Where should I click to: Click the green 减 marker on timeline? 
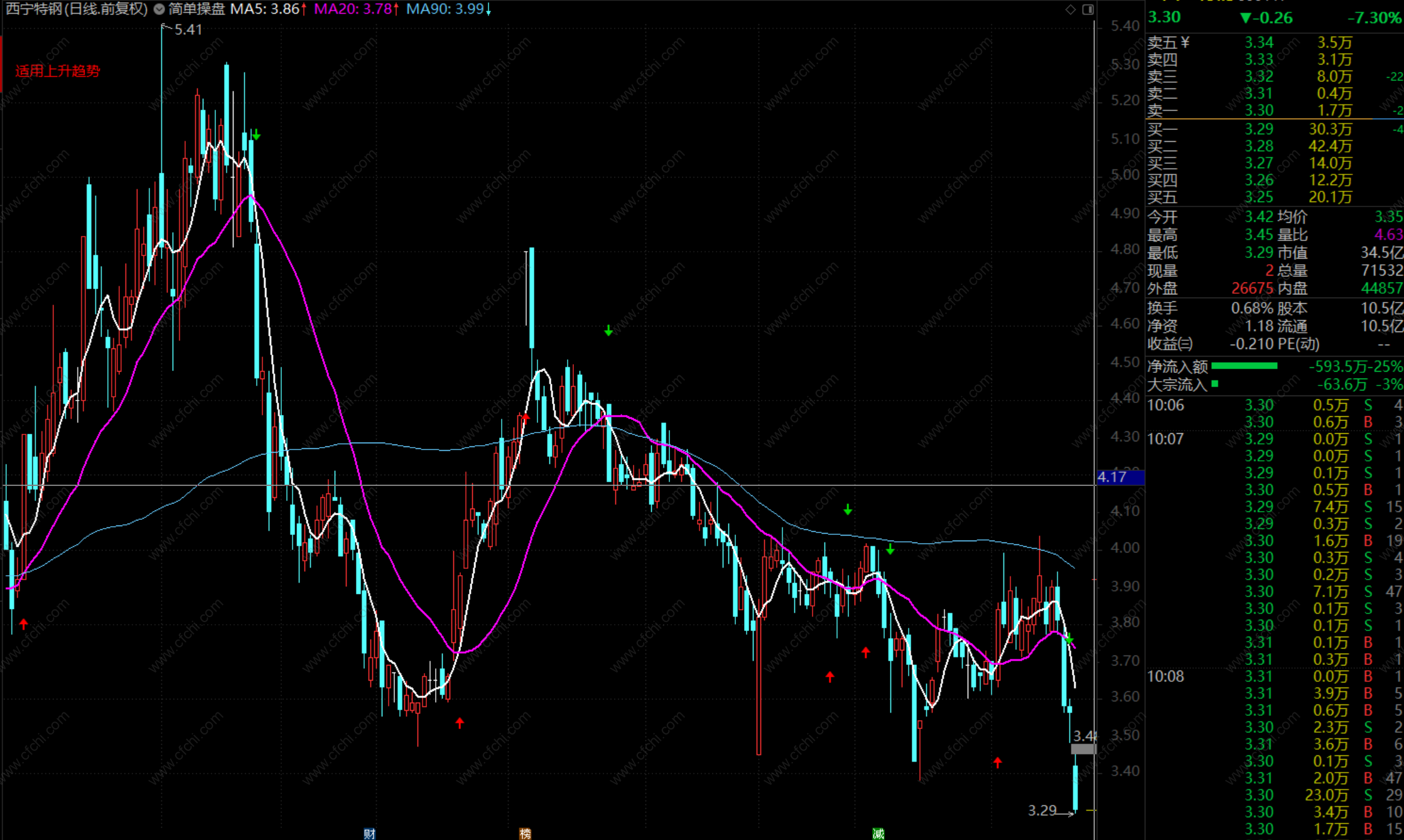pos(878,833)
